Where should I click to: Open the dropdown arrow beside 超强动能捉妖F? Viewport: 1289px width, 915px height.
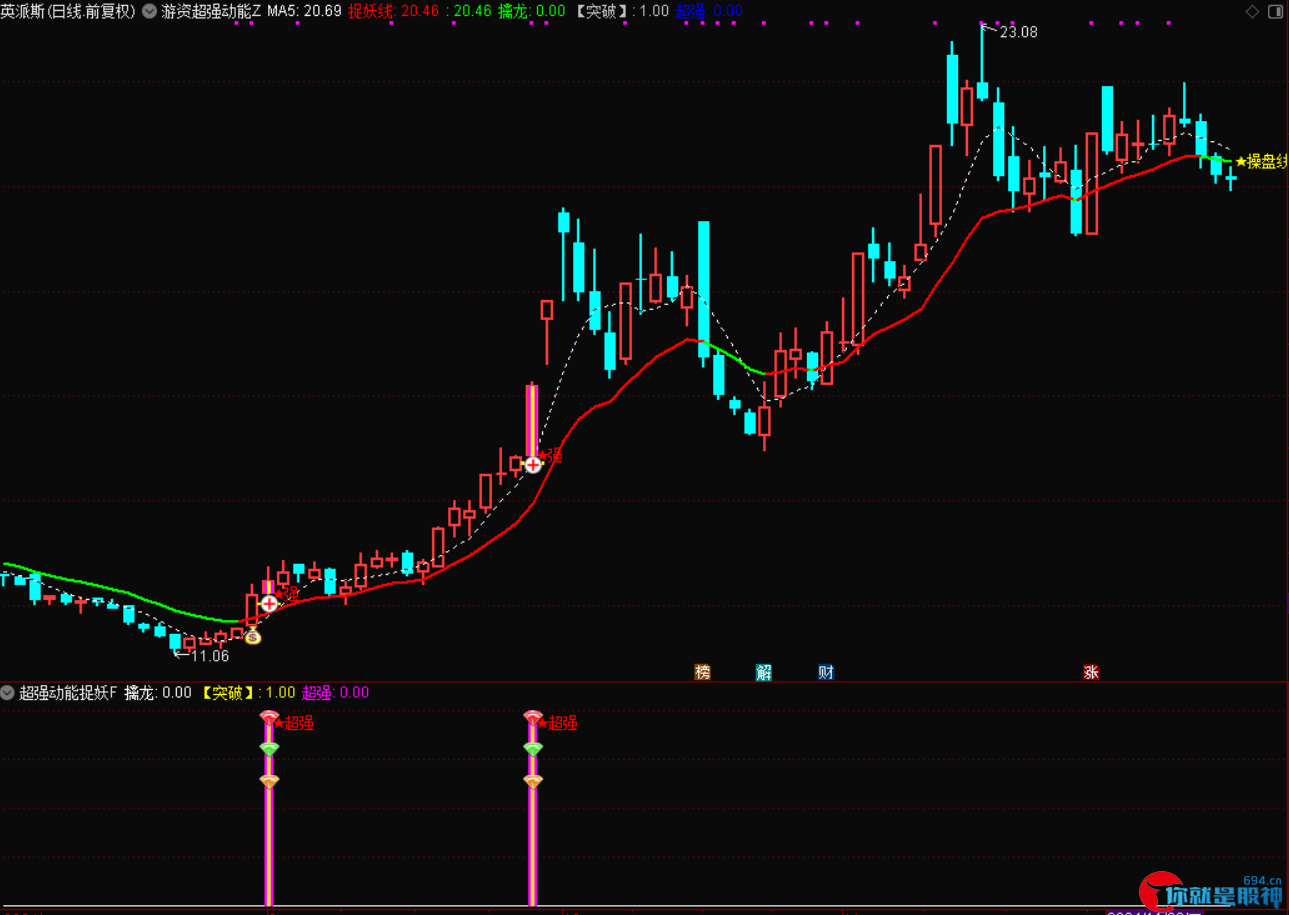point(8,692)
